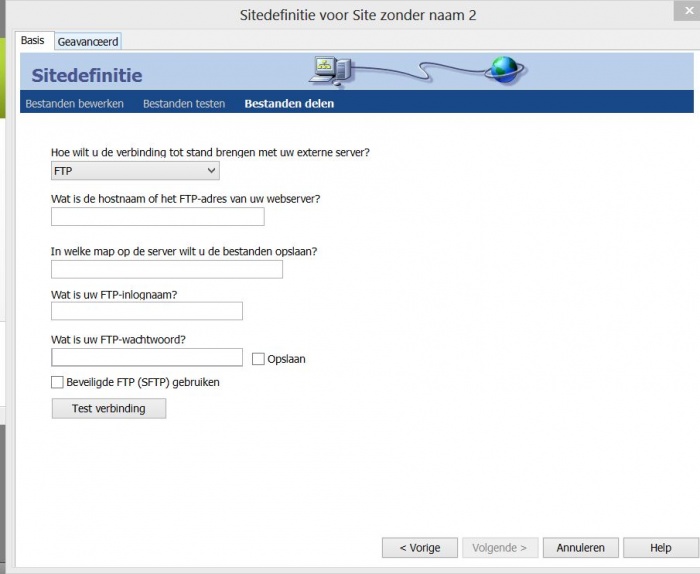
Task: Click the Volgende button
Action: (500, 548)
